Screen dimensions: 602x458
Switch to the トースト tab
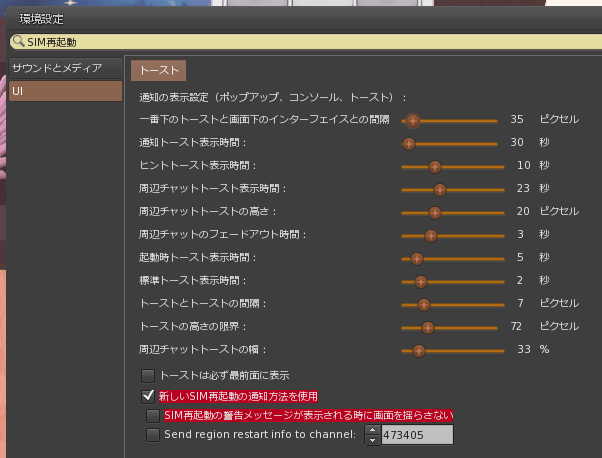pyautogui.click(x=159, y=70)
